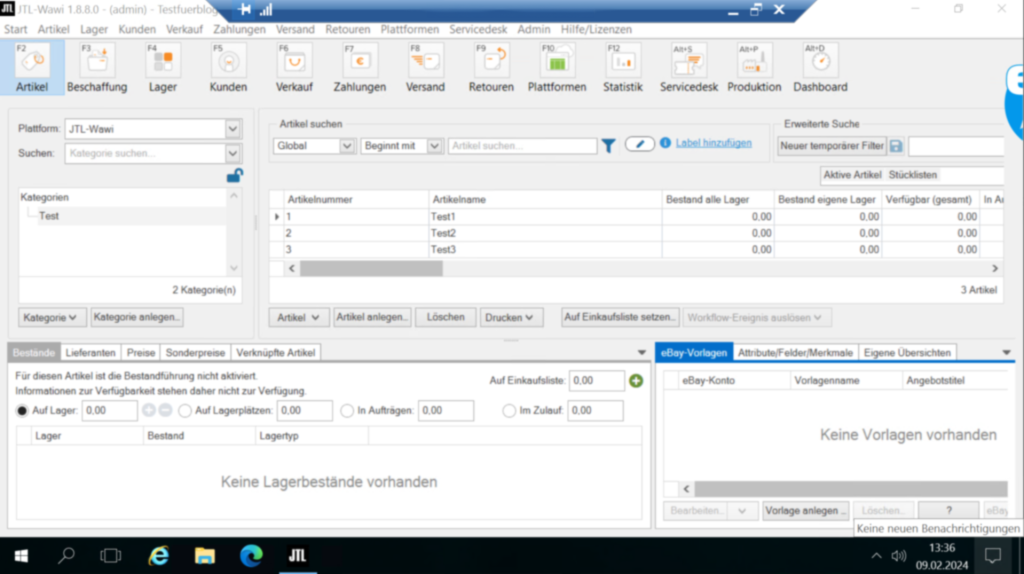Click the blue info icon by Label hinzufügen
1024x574 pixels.
coord(665,143)
